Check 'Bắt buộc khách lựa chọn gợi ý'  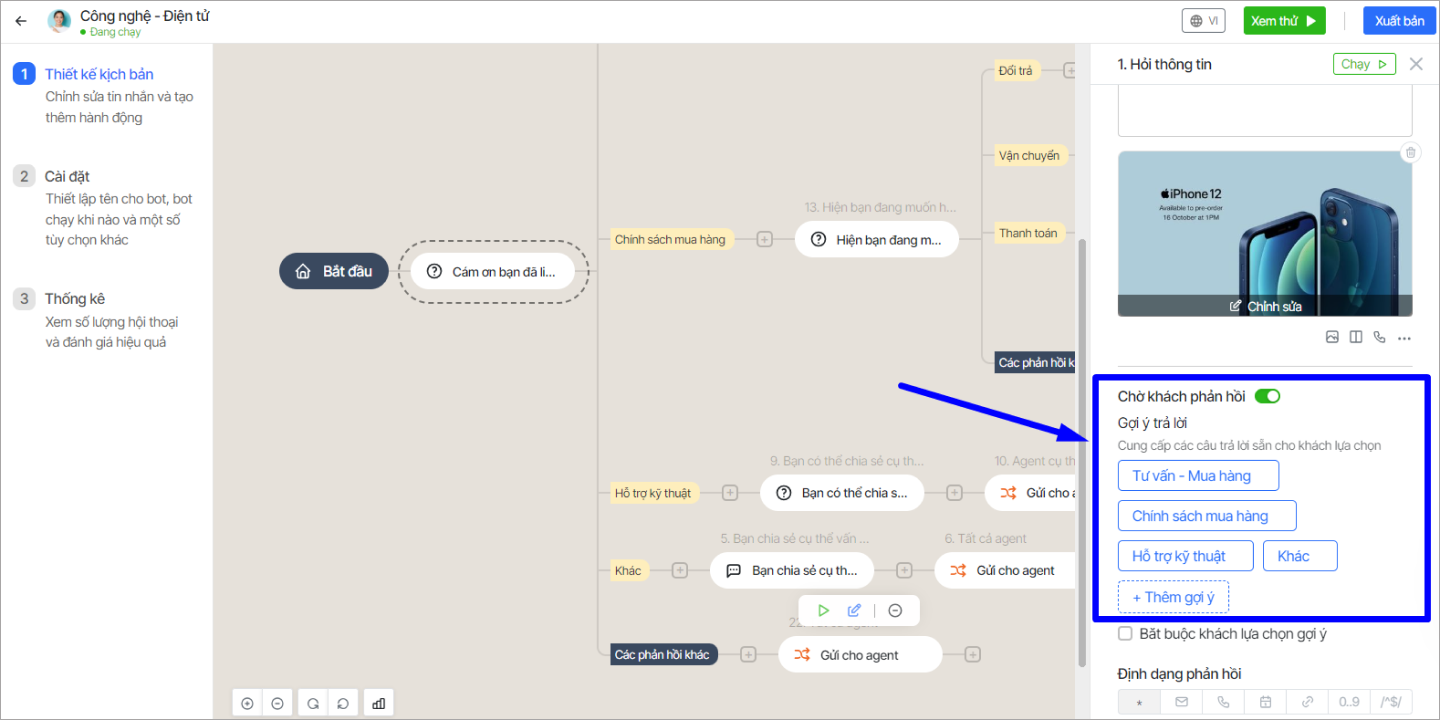coord(1125,633)
